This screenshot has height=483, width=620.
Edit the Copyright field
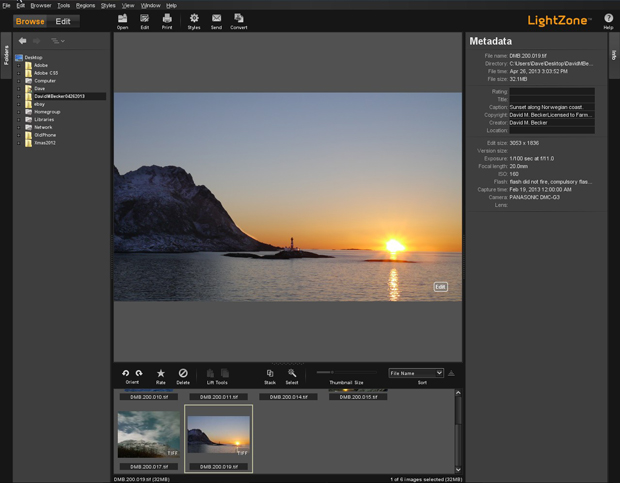point(552,115)
